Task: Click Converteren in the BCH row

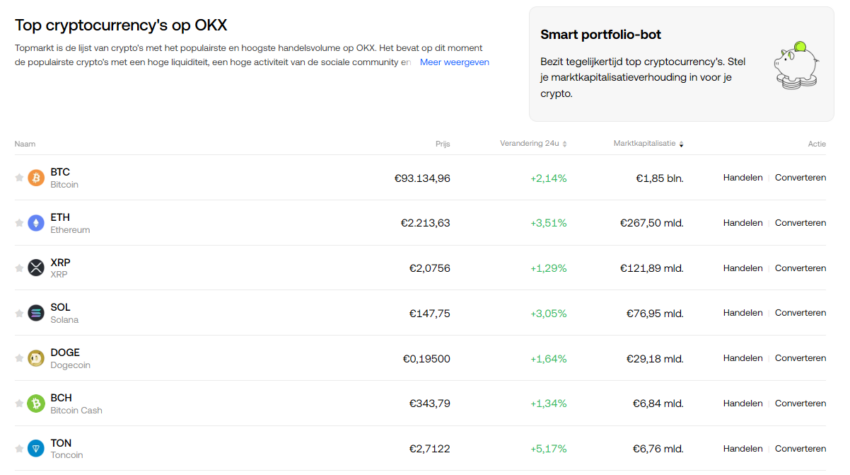Action: click(x=800, y=403)
